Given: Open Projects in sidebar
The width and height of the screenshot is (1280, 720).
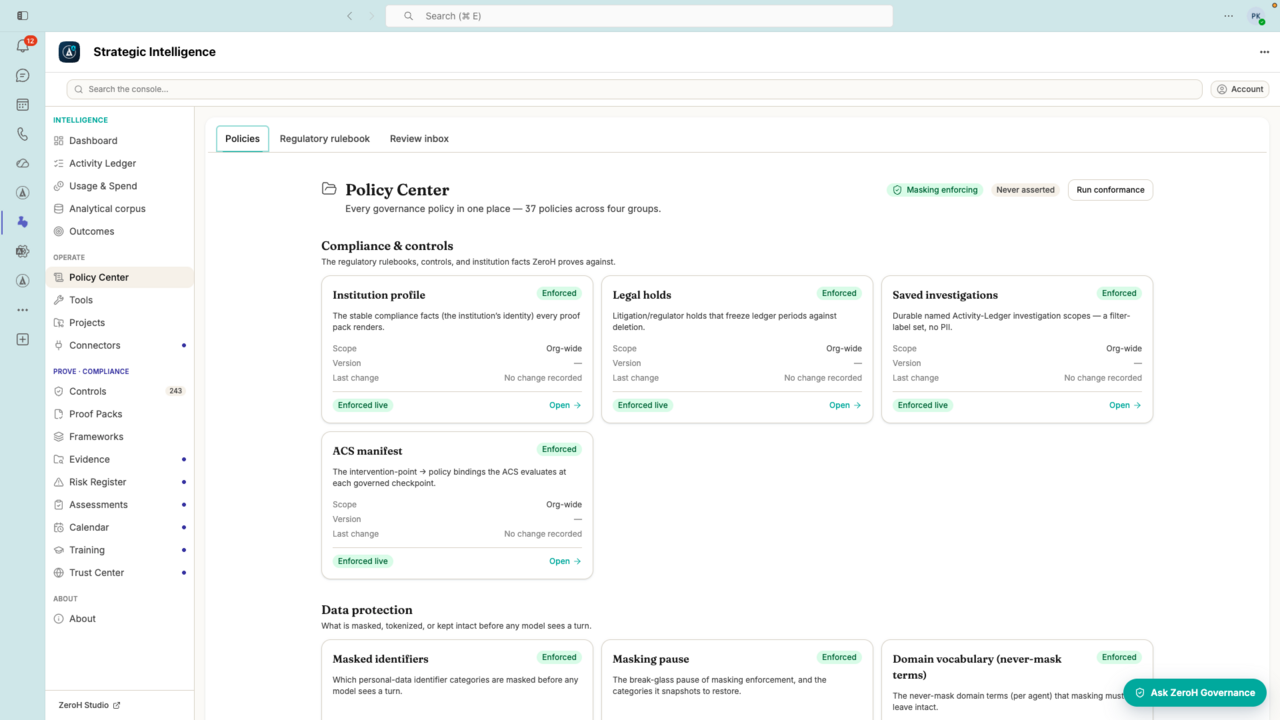Looking at the screenshot, I should click(120, 323).
